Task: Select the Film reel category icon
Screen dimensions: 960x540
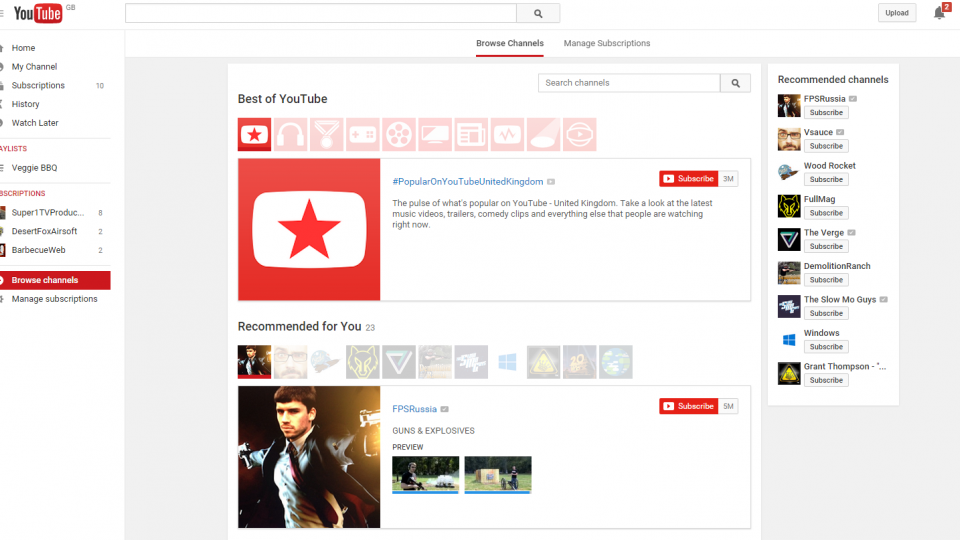Action: tap(399, 134)
